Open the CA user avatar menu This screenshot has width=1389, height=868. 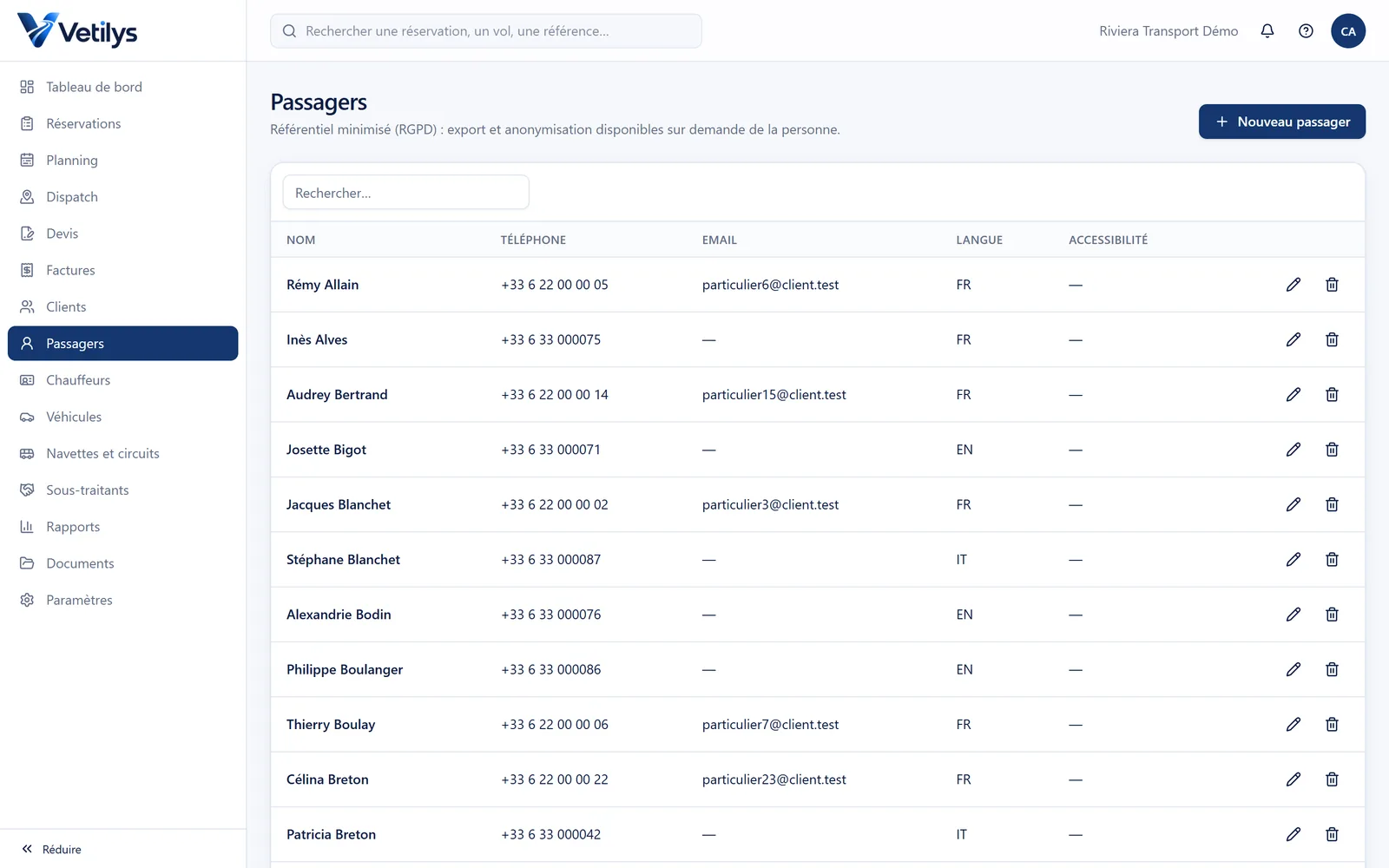pos(1348,31)
